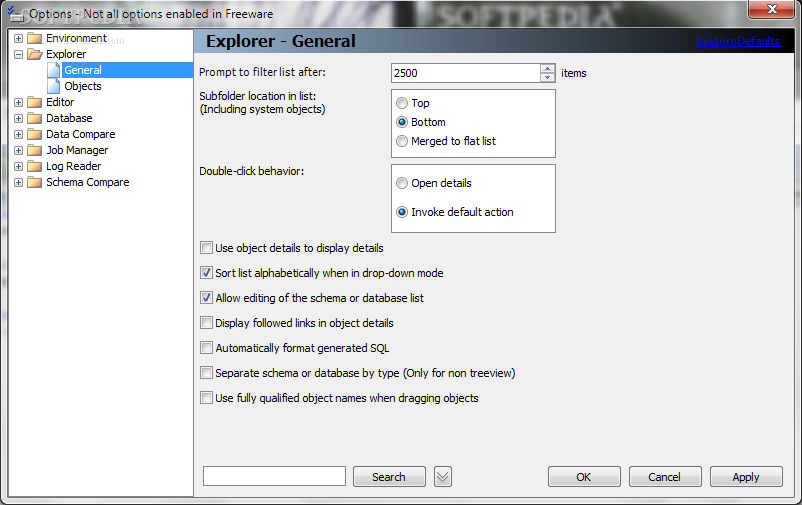Click the Log Reader folder icon
Screen dimensions: 802x505
34,166
